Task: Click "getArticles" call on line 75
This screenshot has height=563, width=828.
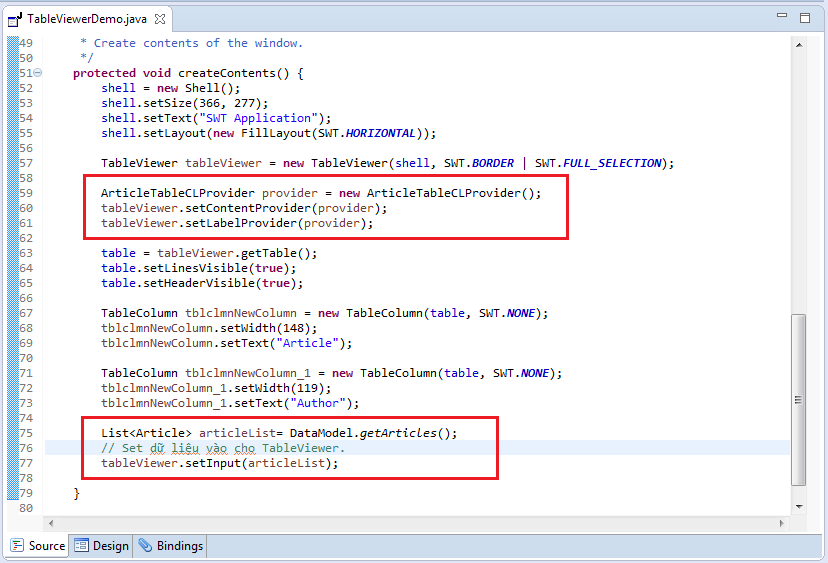Action: (x=398, y=434)
